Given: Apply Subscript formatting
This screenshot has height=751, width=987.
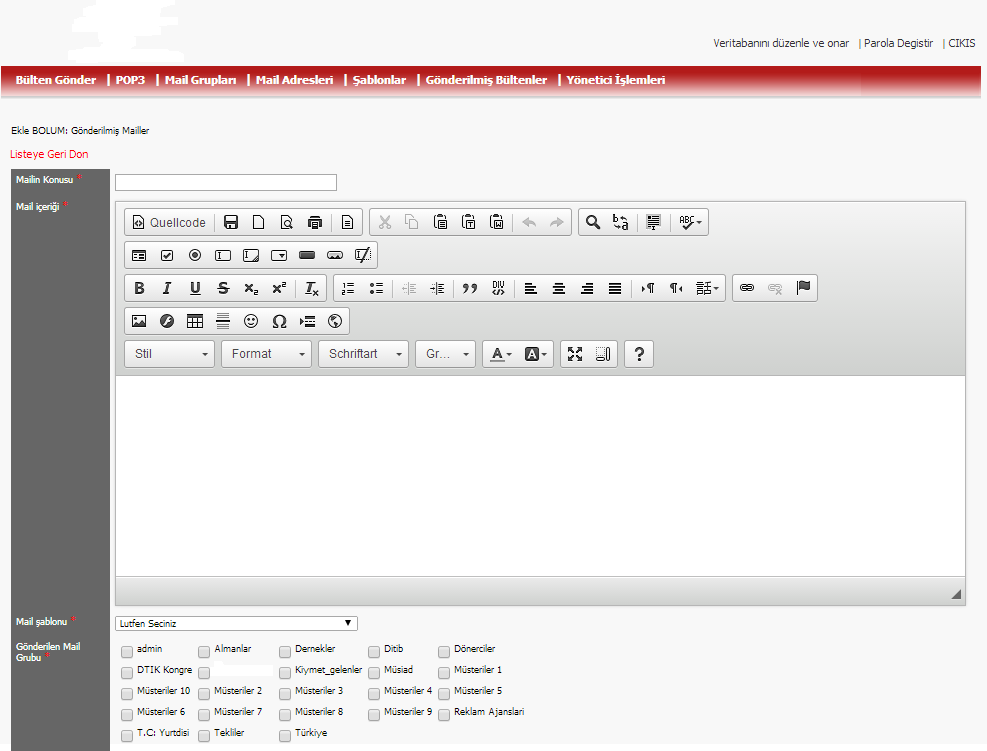Looking at the screenshot, I should click(x=251, y=288).
